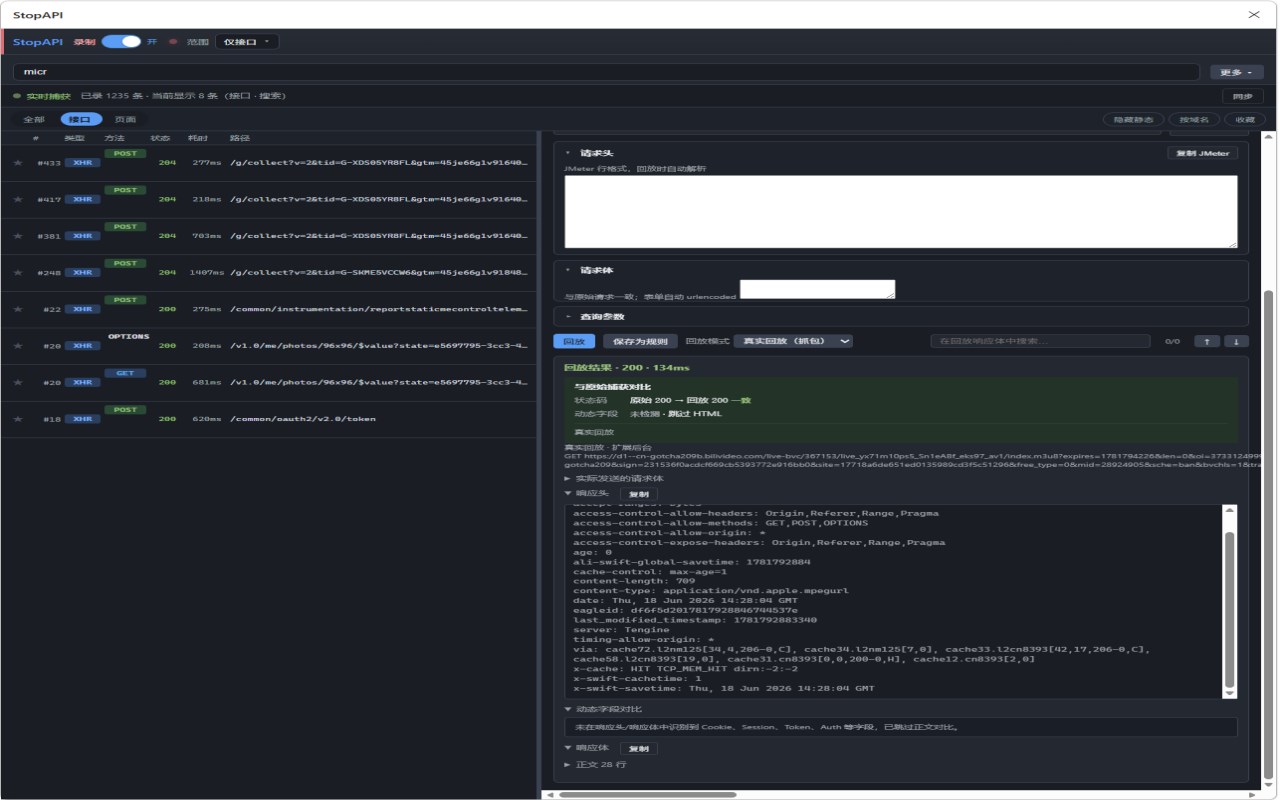Select the 703ms /g/collect request
The image size is (1280, 800).
269,236
